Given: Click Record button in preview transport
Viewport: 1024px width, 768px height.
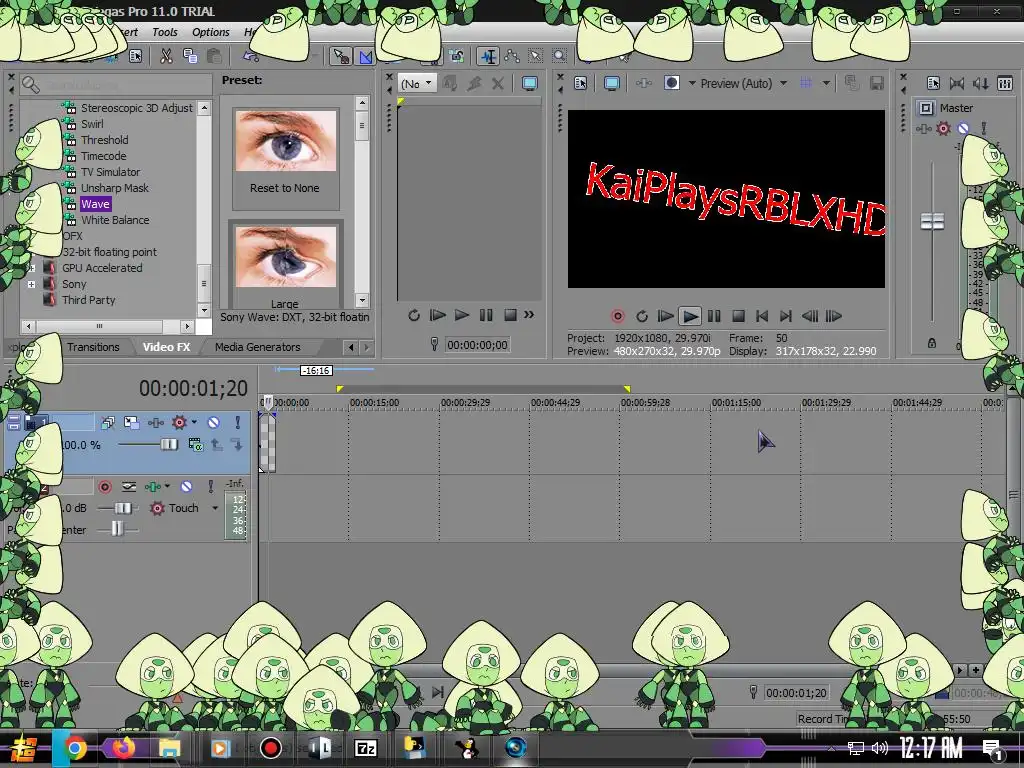Looking at the screenshot, I should point(617,316).
